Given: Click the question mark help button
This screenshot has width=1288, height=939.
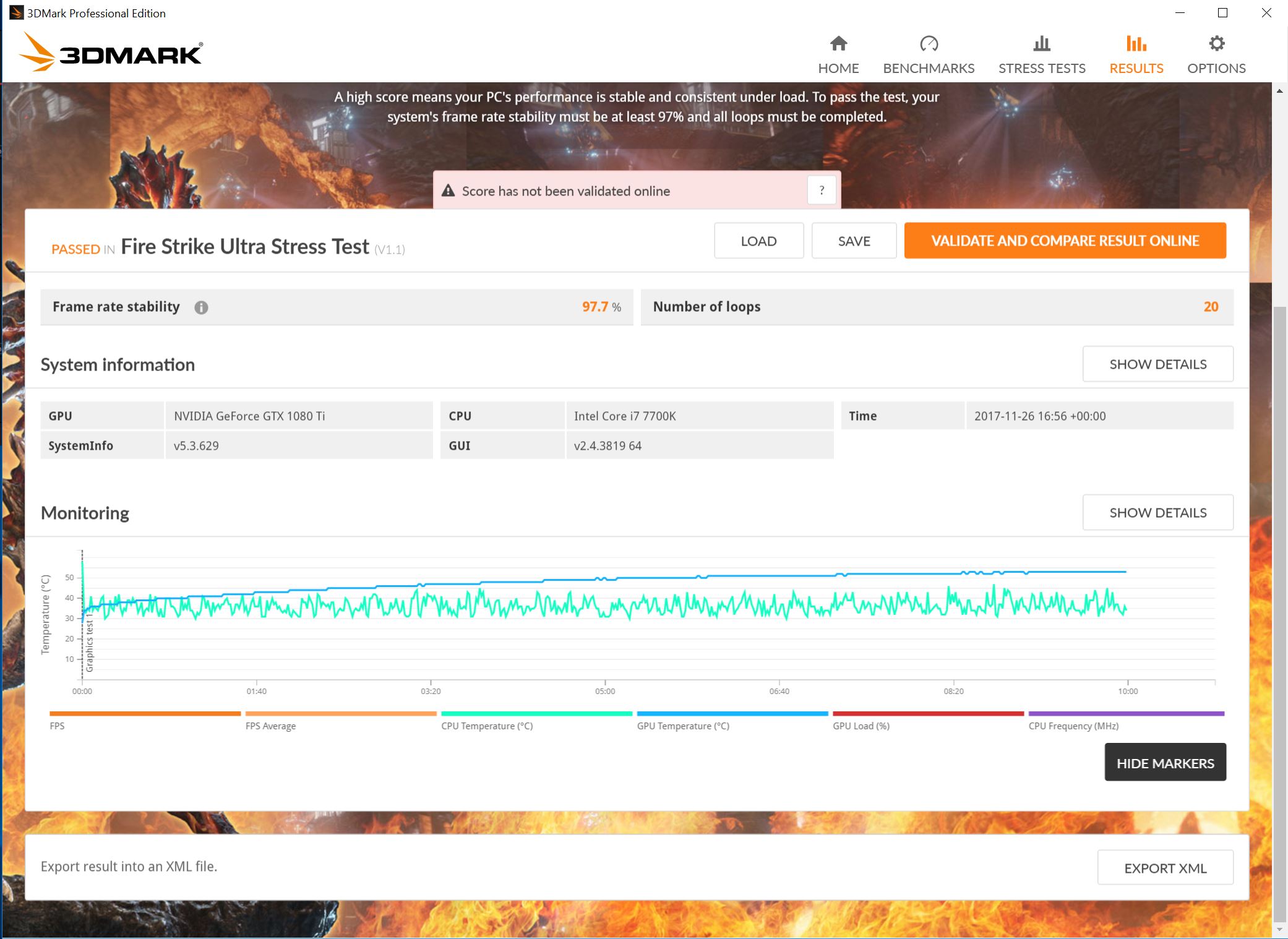Looking at the screenshot, I should point(822,191).
